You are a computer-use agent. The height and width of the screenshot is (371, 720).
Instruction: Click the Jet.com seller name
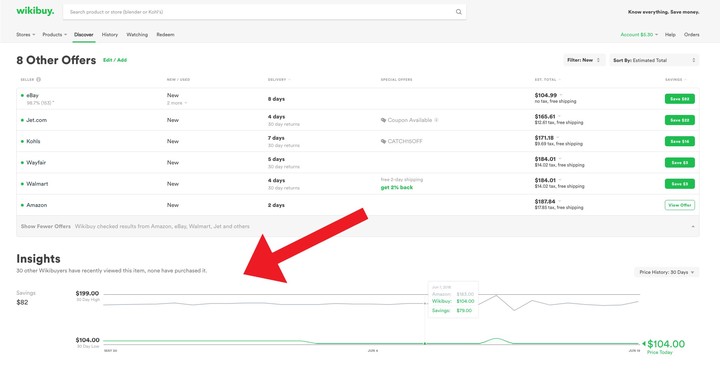pyautogui.click(x=36, y=120)
